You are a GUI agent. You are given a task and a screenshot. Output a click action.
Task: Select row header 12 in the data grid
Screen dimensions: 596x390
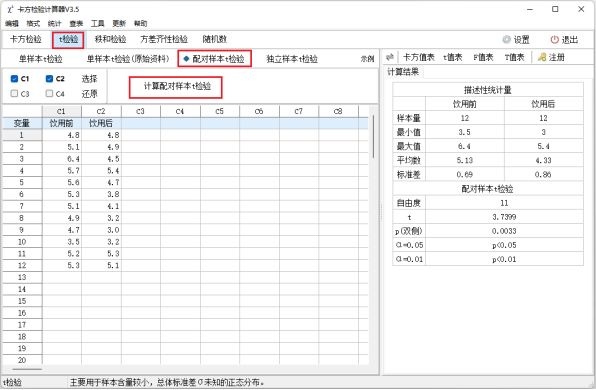(x=22, y=265)
